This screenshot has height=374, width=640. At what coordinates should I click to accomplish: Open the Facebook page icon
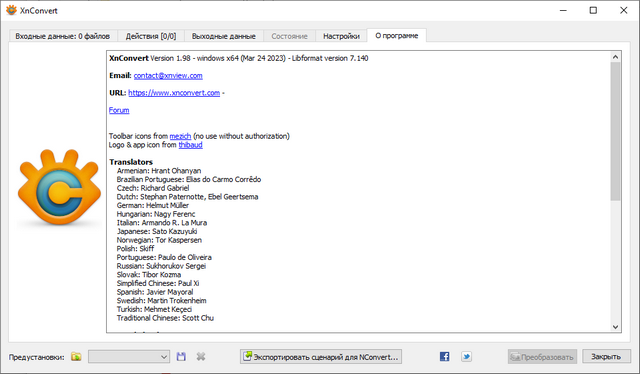(444, 356)
